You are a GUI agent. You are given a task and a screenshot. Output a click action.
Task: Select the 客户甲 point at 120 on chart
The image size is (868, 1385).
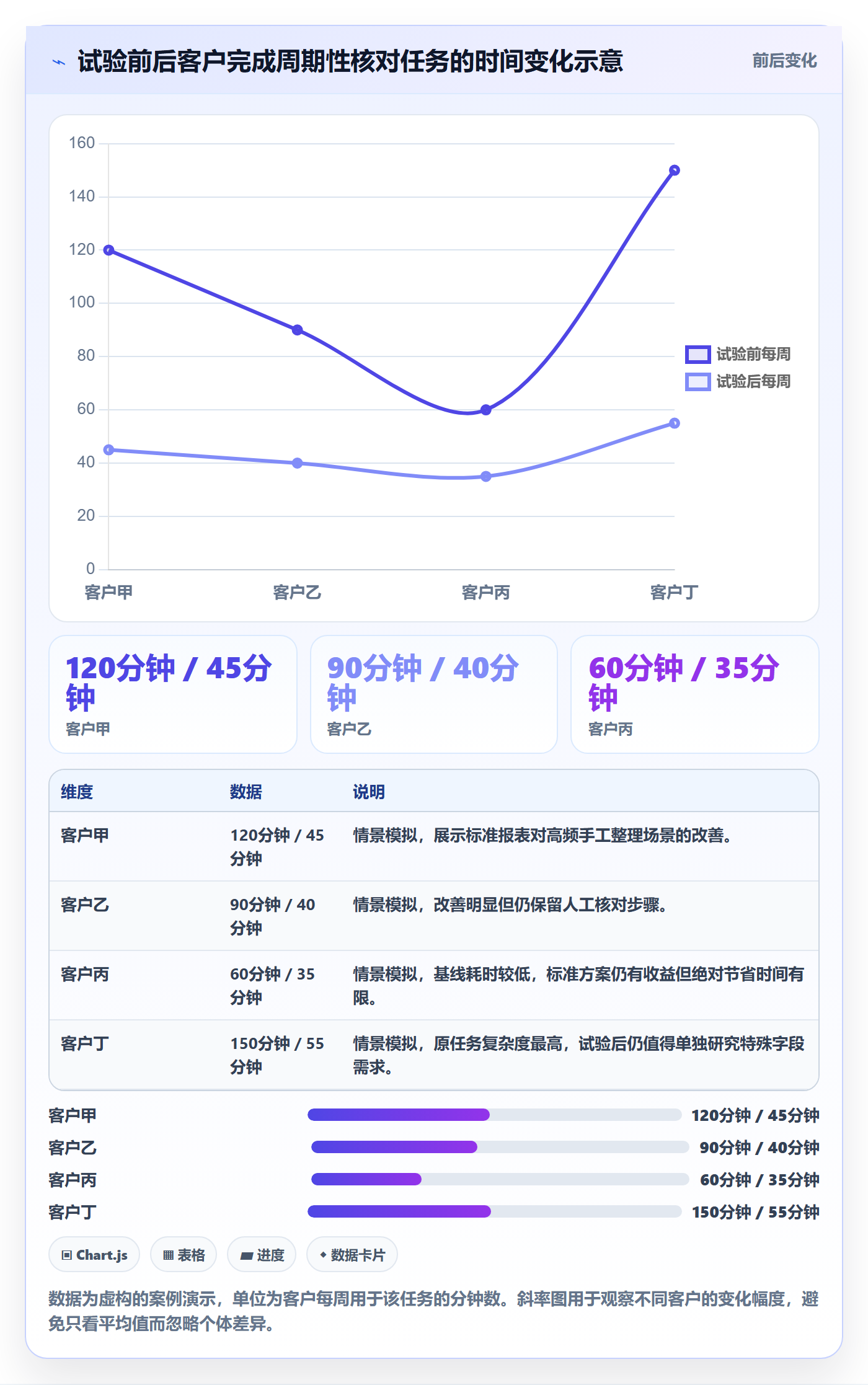point(108,250)
